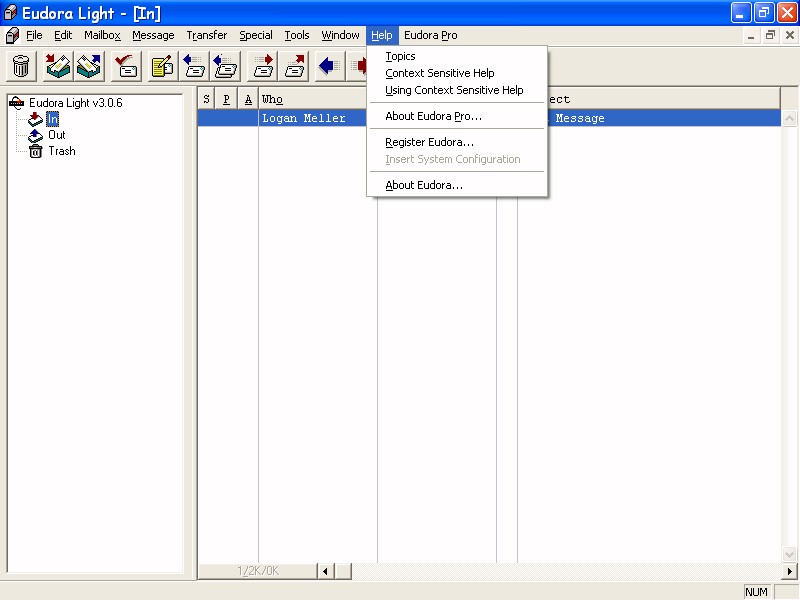Open the Transfer menu

pyautogui.click(x=207, y=35)
